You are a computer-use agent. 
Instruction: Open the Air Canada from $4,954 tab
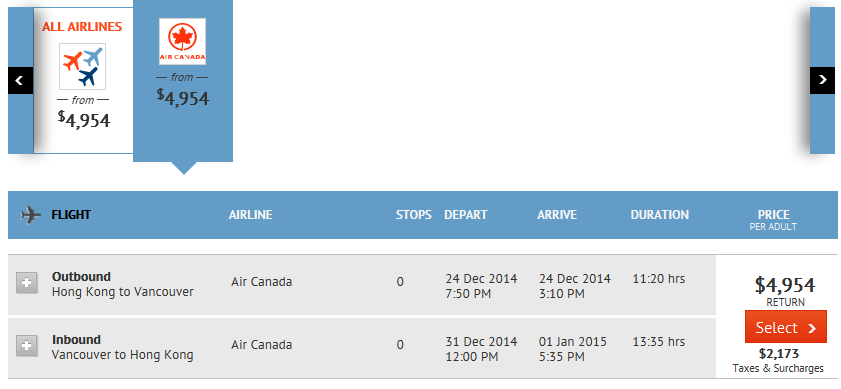(183, 80)
